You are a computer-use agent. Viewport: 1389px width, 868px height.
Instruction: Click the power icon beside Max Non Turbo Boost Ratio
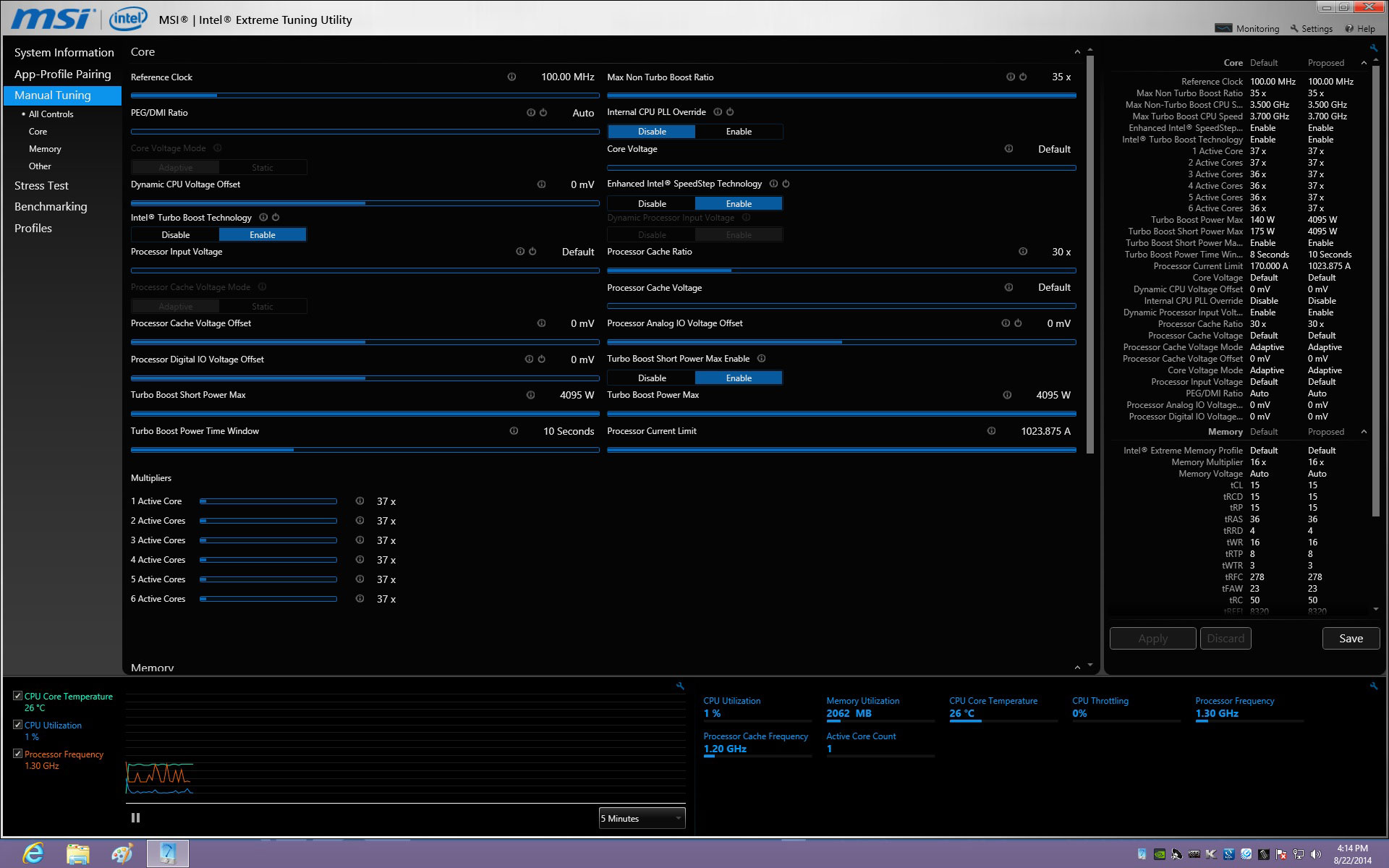point(1023,77)
